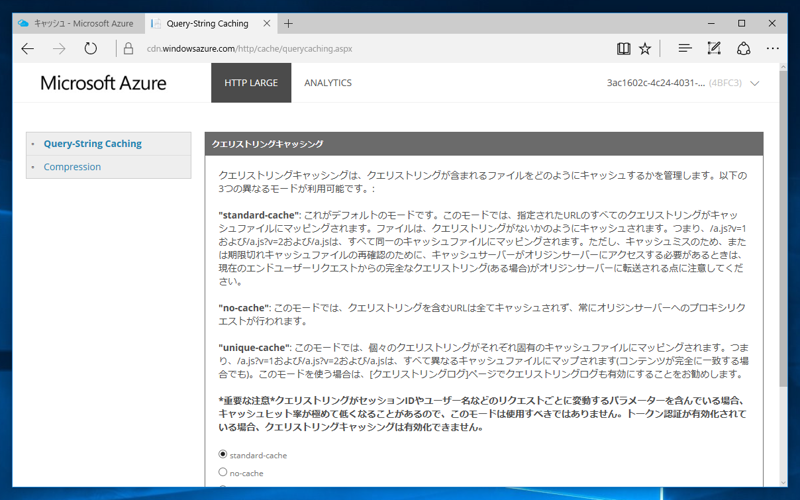Select the Query-String Caching browser tab
Image resolution: width=800 pixels, height=500 pixels.
coord(209,23)
